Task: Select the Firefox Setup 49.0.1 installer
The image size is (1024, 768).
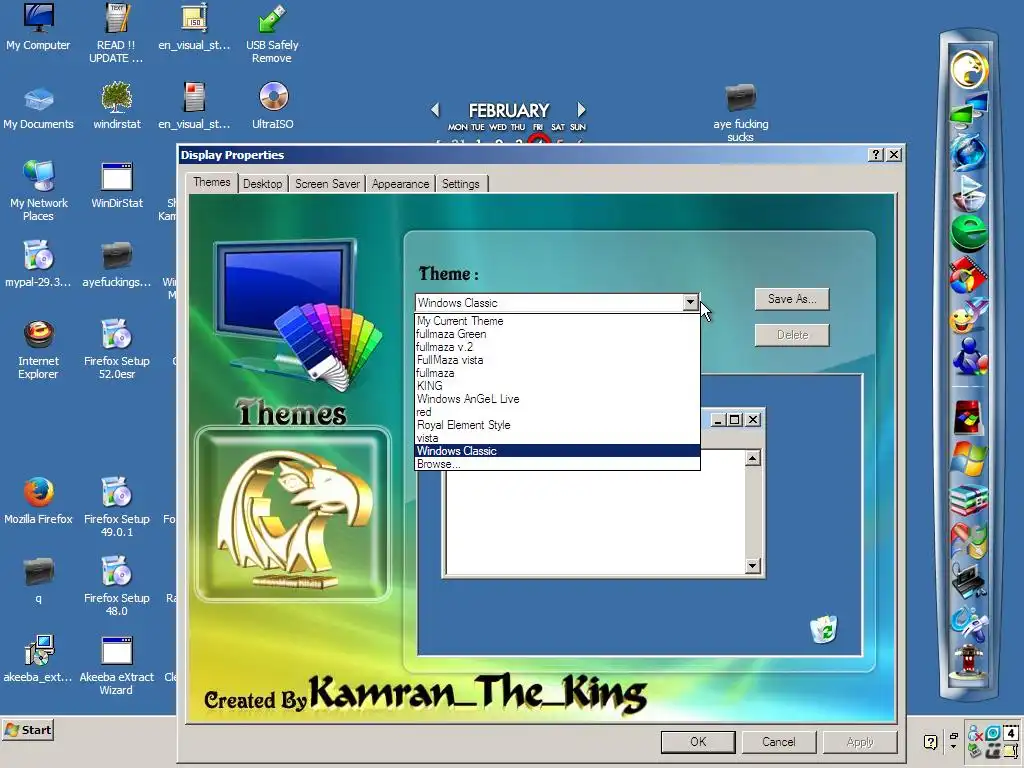Action: point(117,507)
